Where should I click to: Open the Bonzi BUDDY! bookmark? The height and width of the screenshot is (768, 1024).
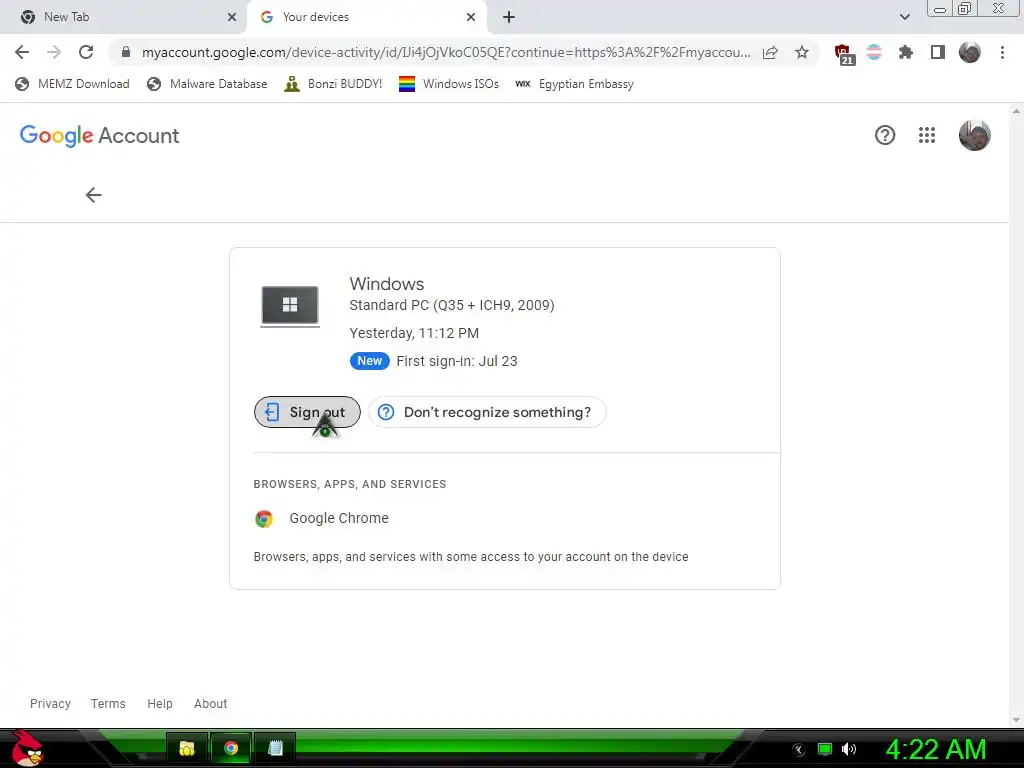[333, 84]
